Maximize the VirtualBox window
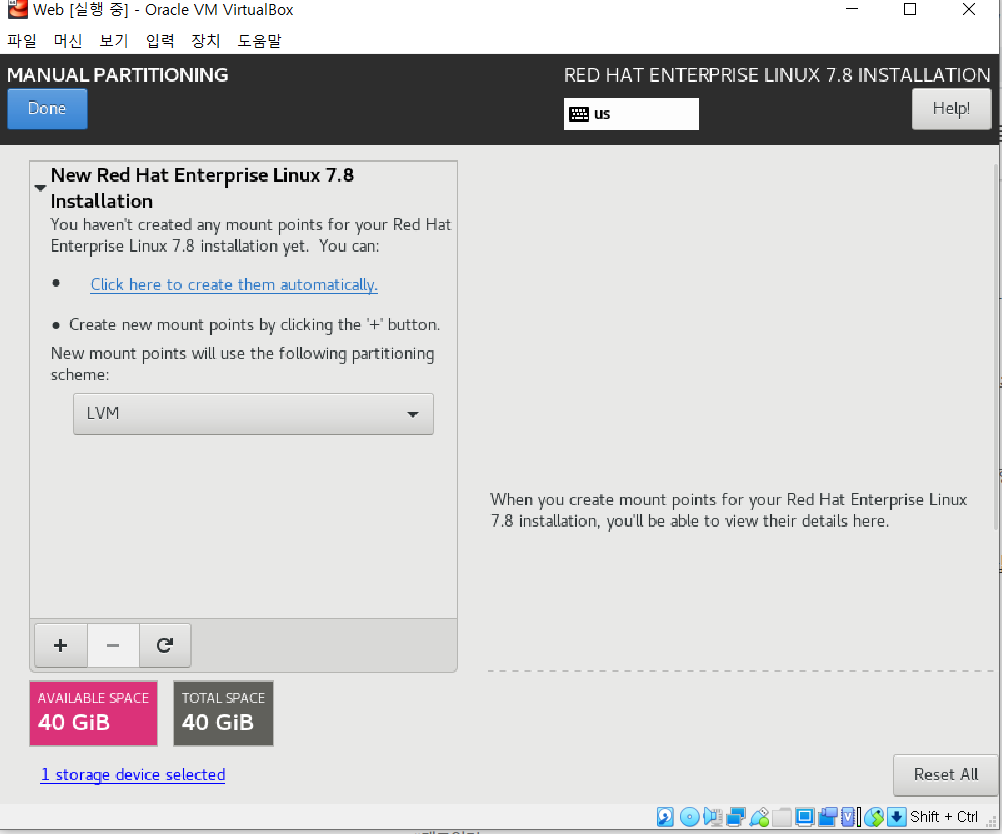This screenshot has height=834, width=1002. (x=910, y=10)
